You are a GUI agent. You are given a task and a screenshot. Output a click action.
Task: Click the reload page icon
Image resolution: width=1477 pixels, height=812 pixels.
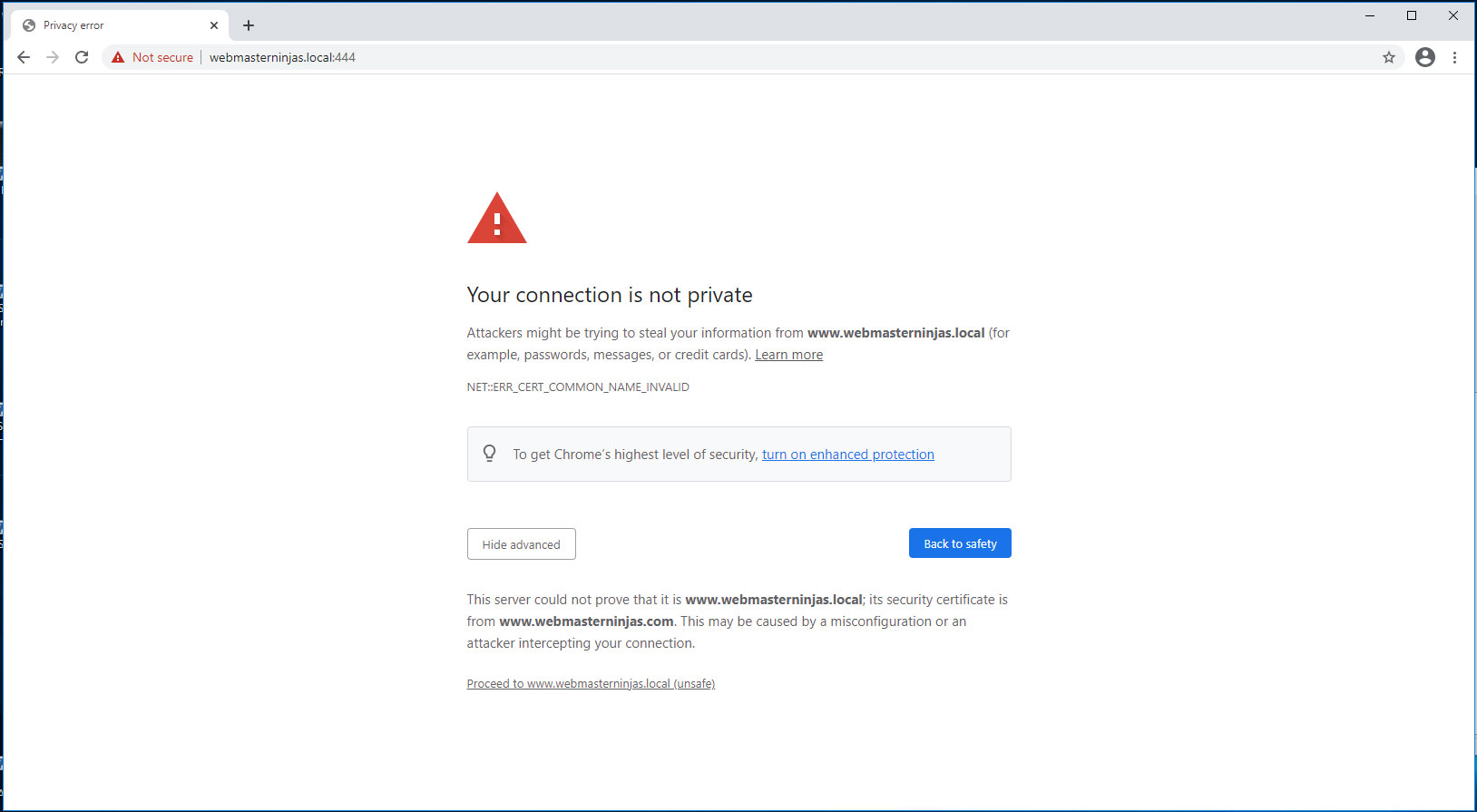click(x=82, y=56)
